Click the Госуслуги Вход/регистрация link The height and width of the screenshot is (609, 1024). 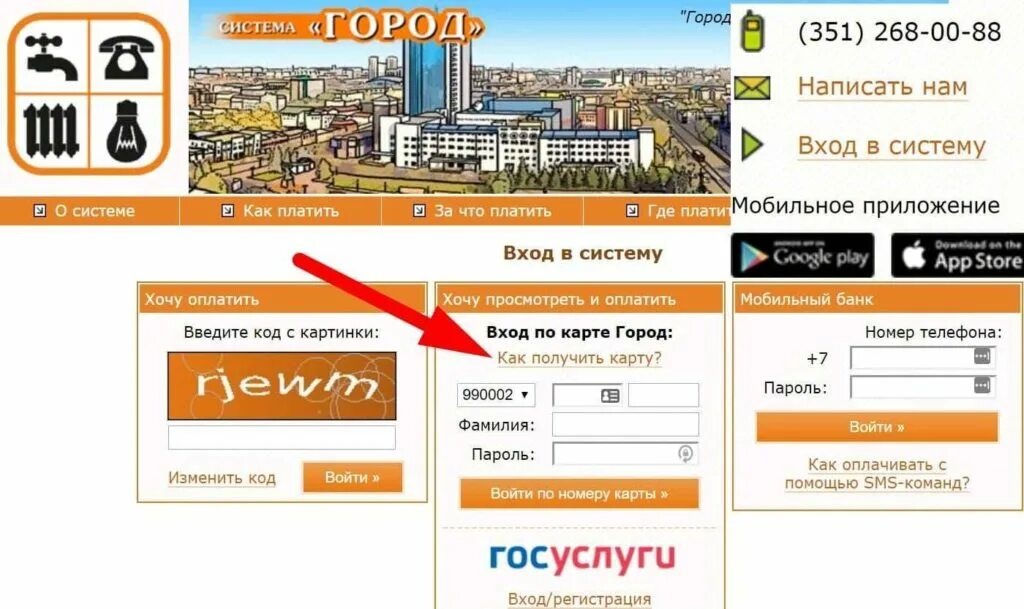click(x=579, y=599)
